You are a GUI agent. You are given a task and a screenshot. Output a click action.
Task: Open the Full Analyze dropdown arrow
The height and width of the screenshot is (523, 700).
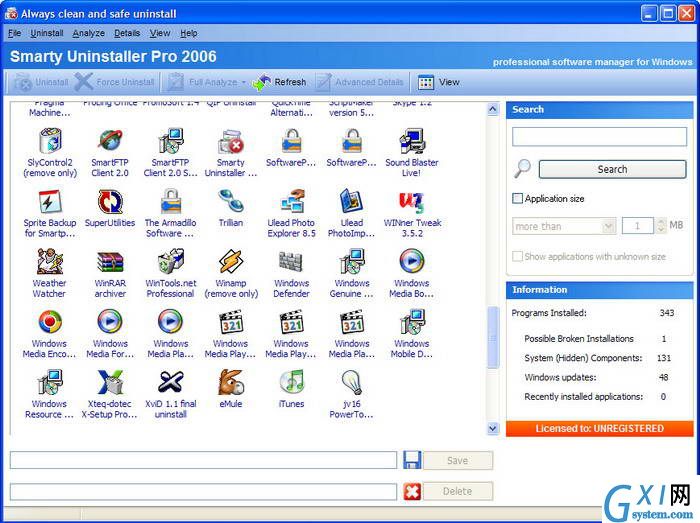244,83
